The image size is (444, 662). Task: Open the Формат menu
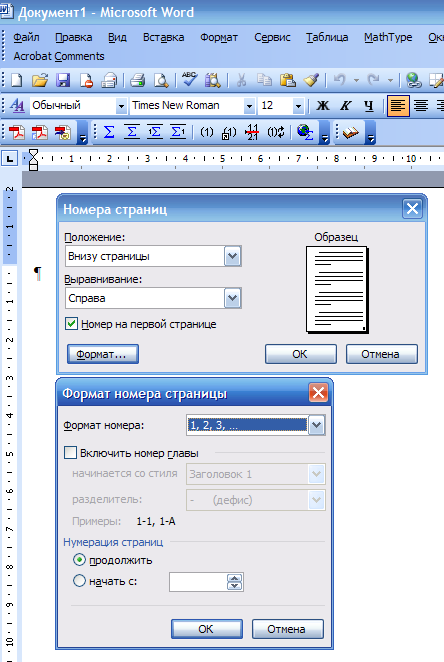(219, 37)
